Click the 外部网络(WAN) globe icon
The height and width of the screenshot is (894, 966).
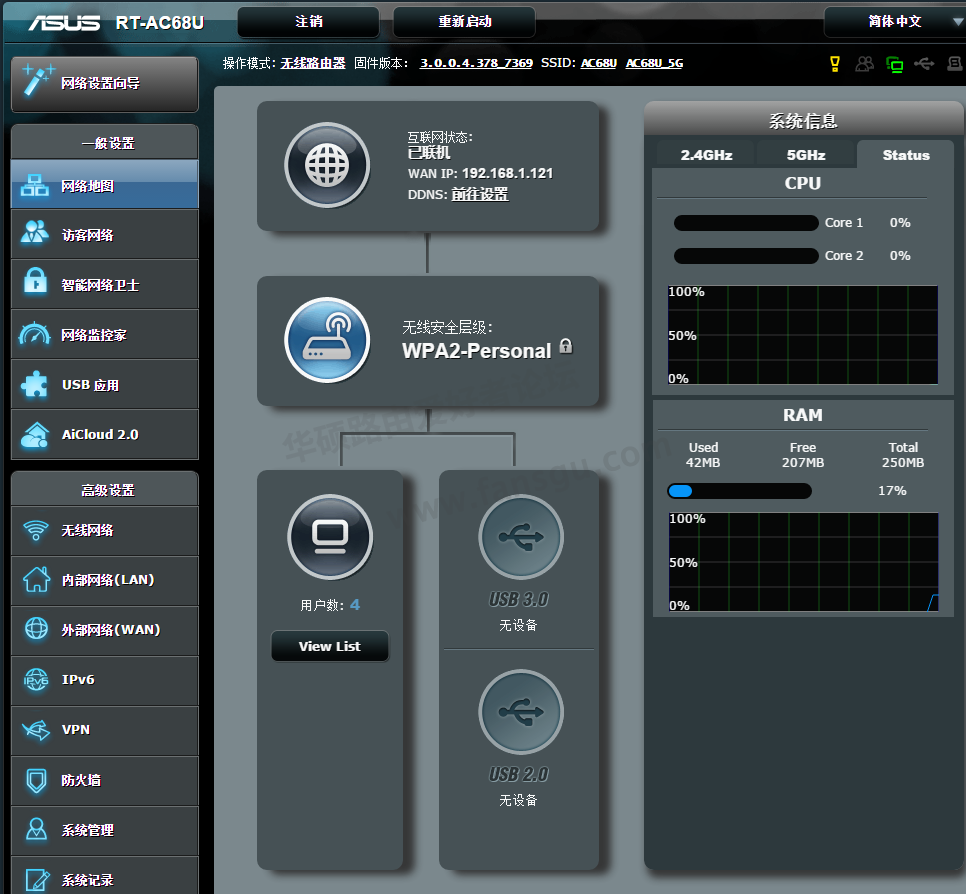pos(36,629)
